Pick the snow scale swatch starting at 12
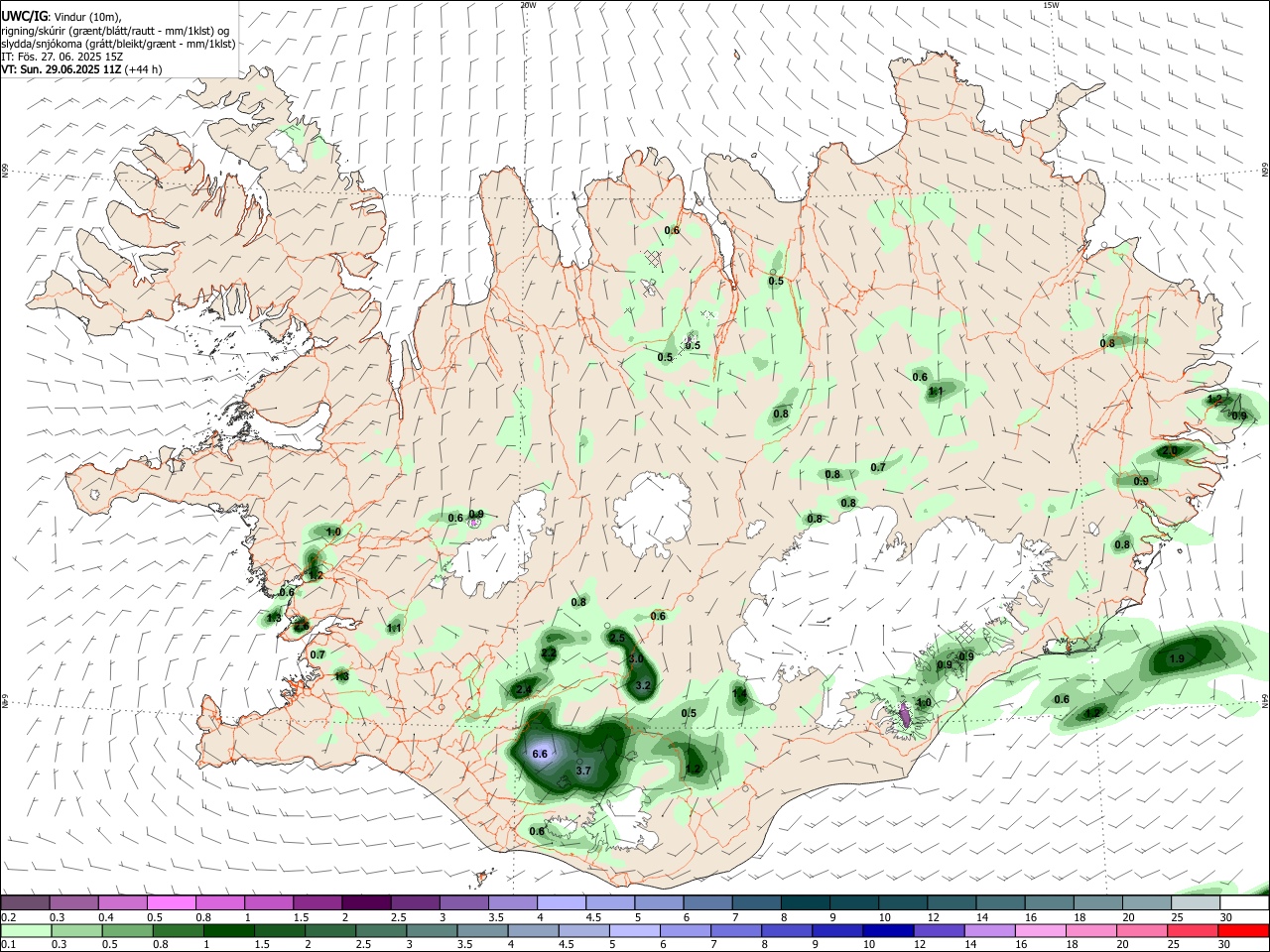Image resolution: width=1270 pixels, height=952 pixels. click(x=952, y=903)
